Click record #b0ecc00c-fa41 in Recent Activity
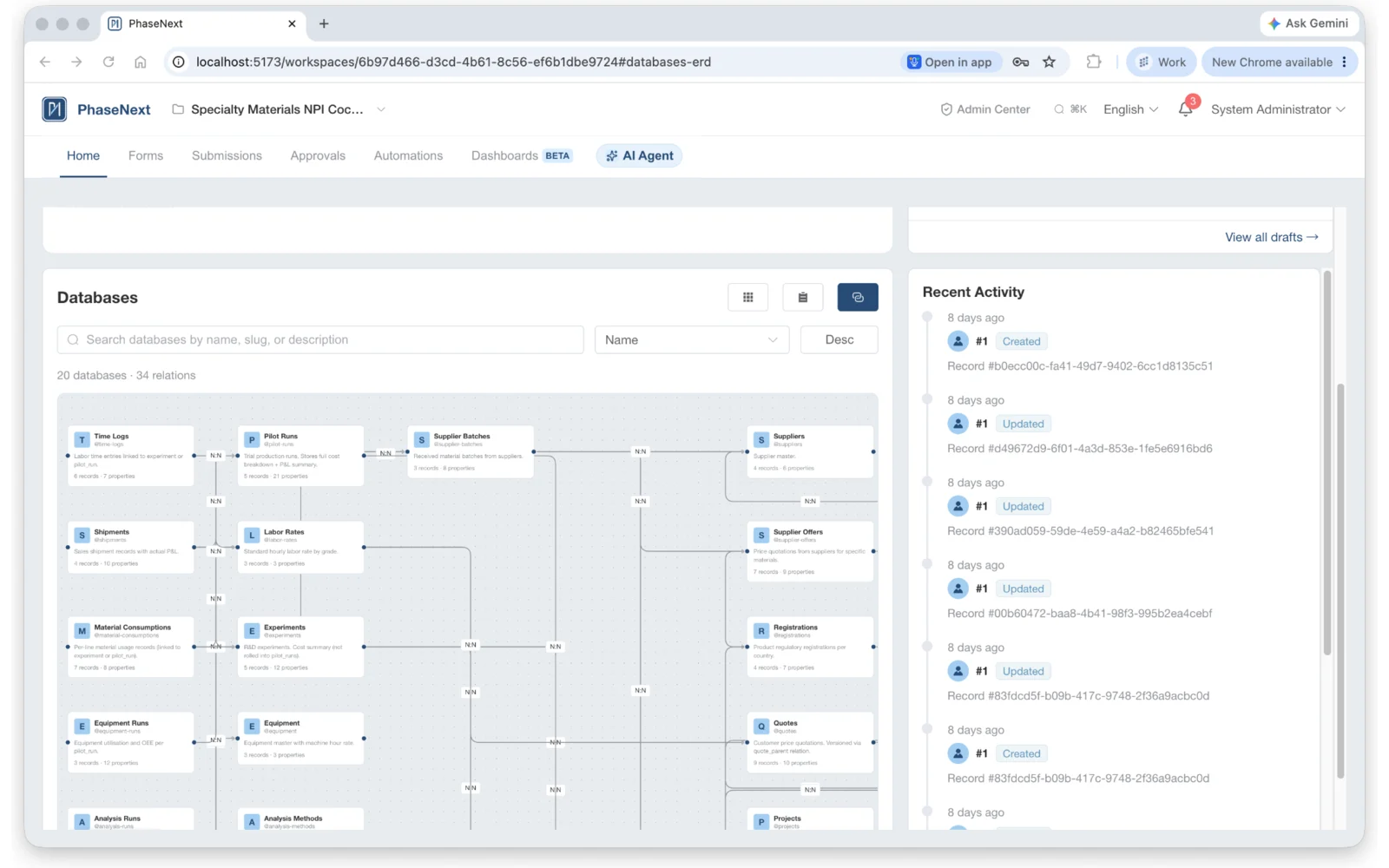The width and height of the screenshot is (1389, 868). [1080, 366]
